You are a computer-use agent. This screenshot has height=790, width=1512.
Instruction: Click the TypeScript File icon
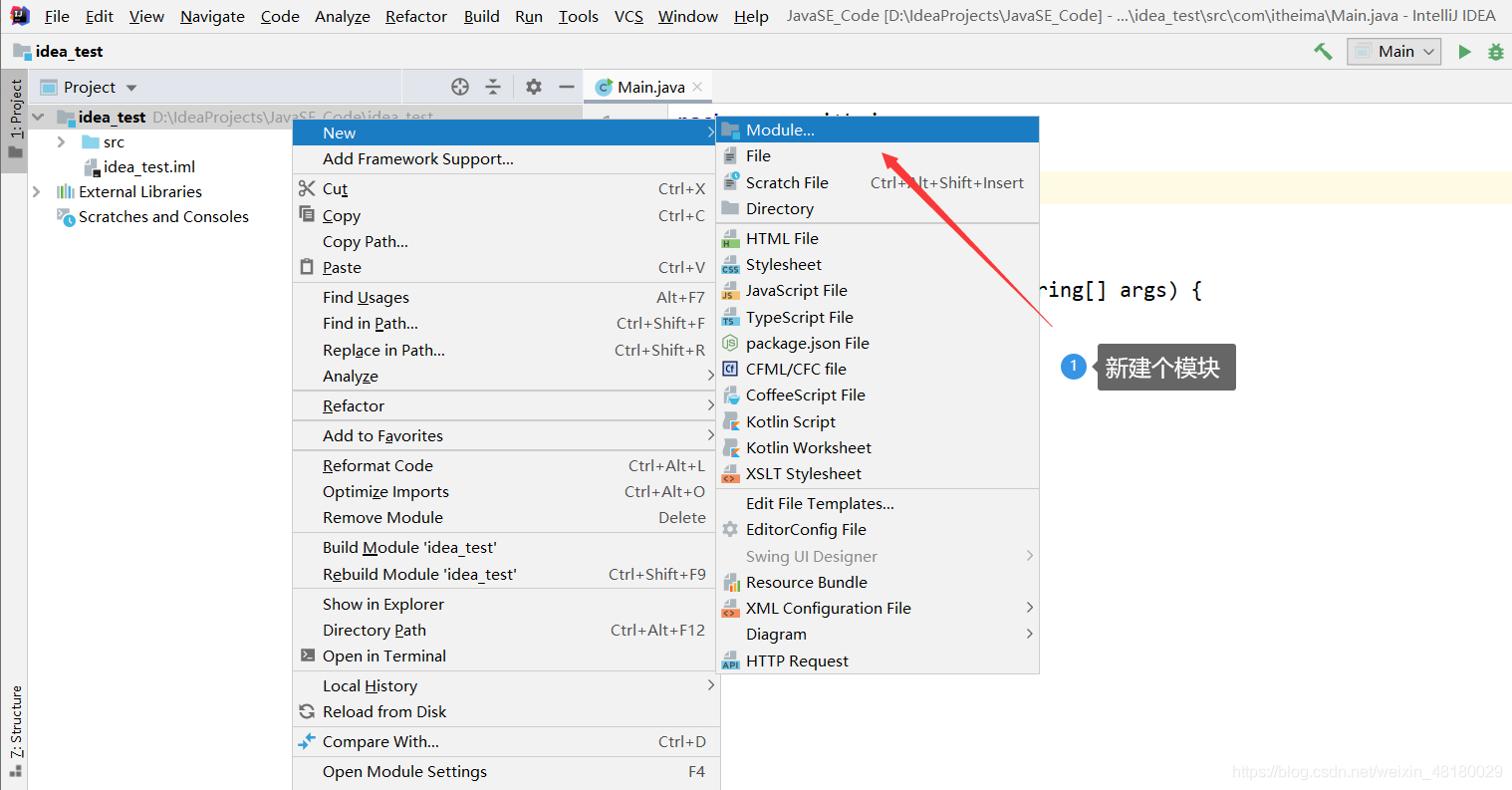click(x=730, y=317)
